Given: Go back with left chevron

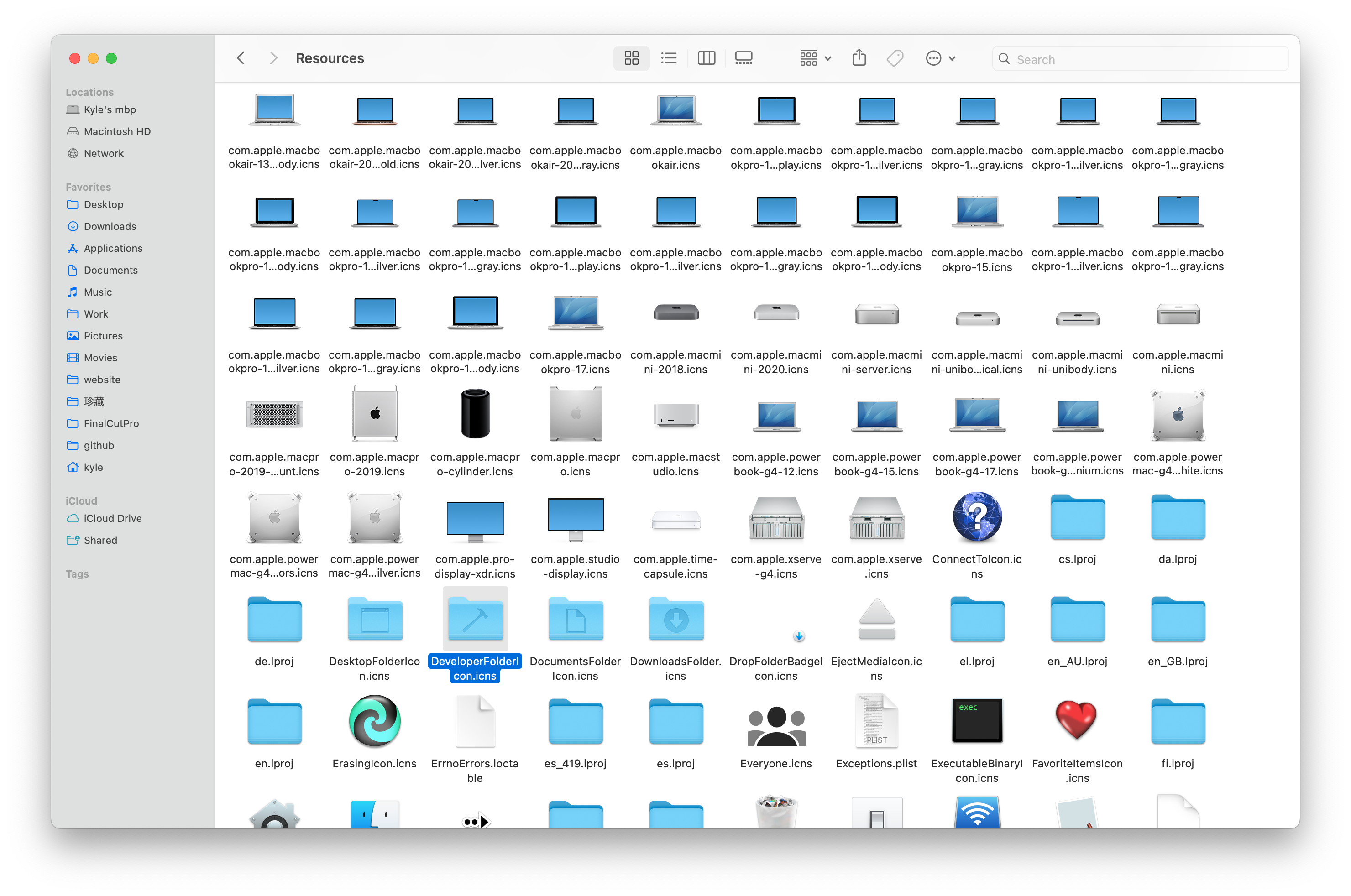Looking at the screenshot, I should coord(241,58).
